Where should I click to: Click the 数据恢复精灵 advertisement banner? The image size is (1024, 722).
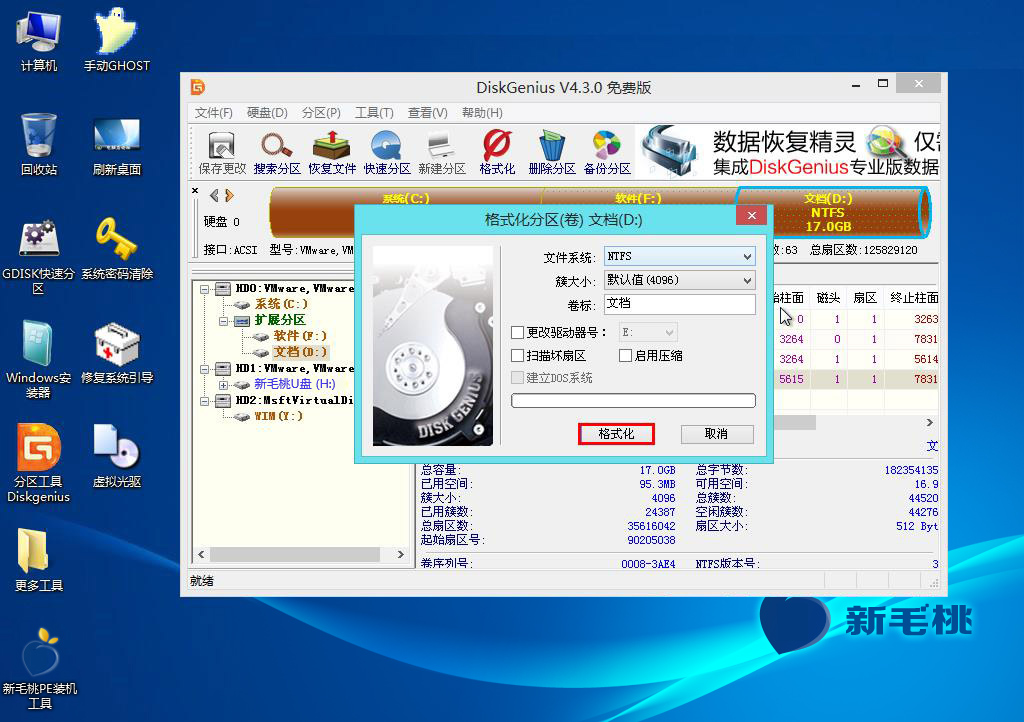pos(789,152)
